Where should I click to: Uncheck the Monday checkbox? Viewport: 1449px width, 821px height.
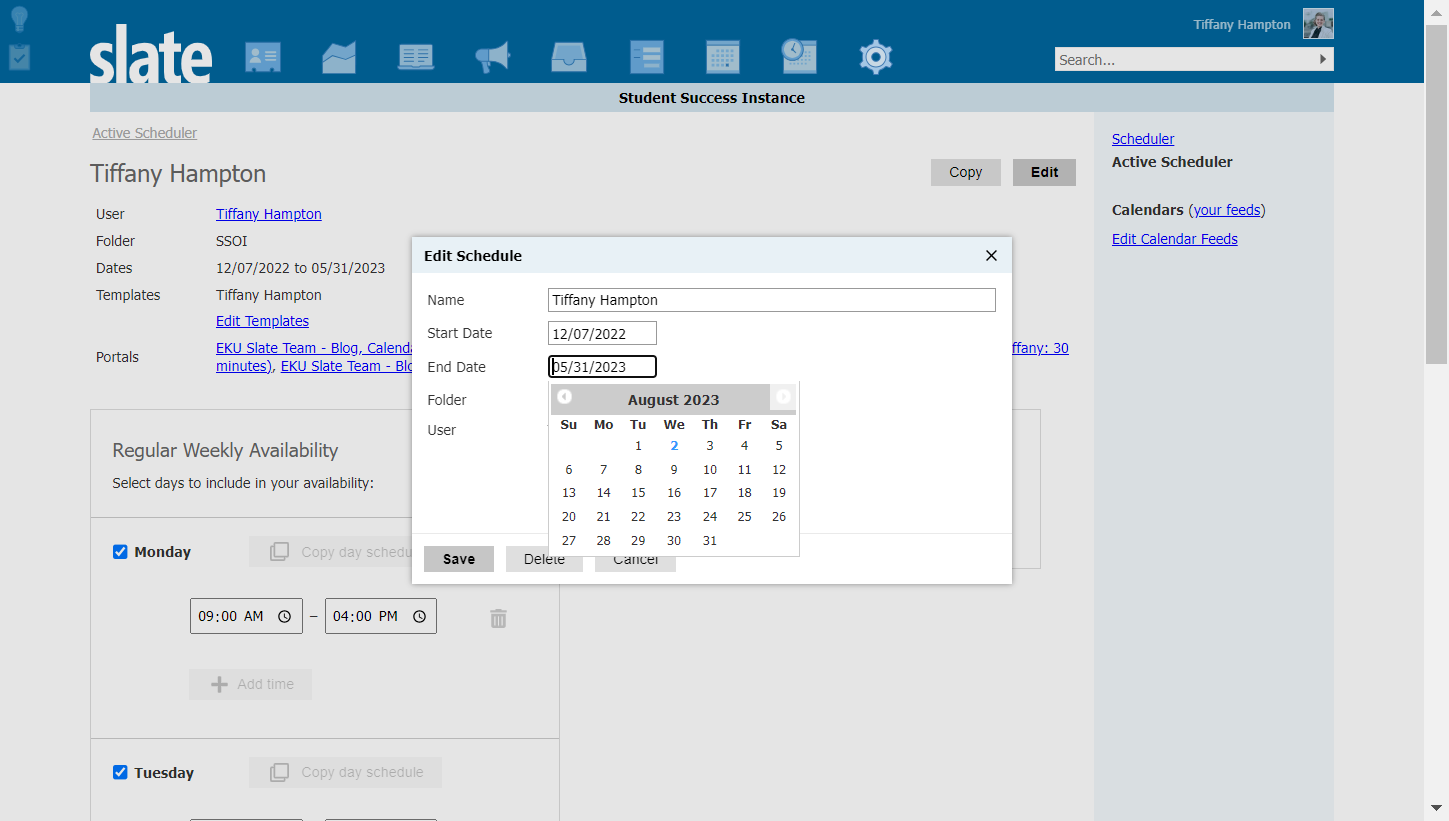[x=120, y=552]
